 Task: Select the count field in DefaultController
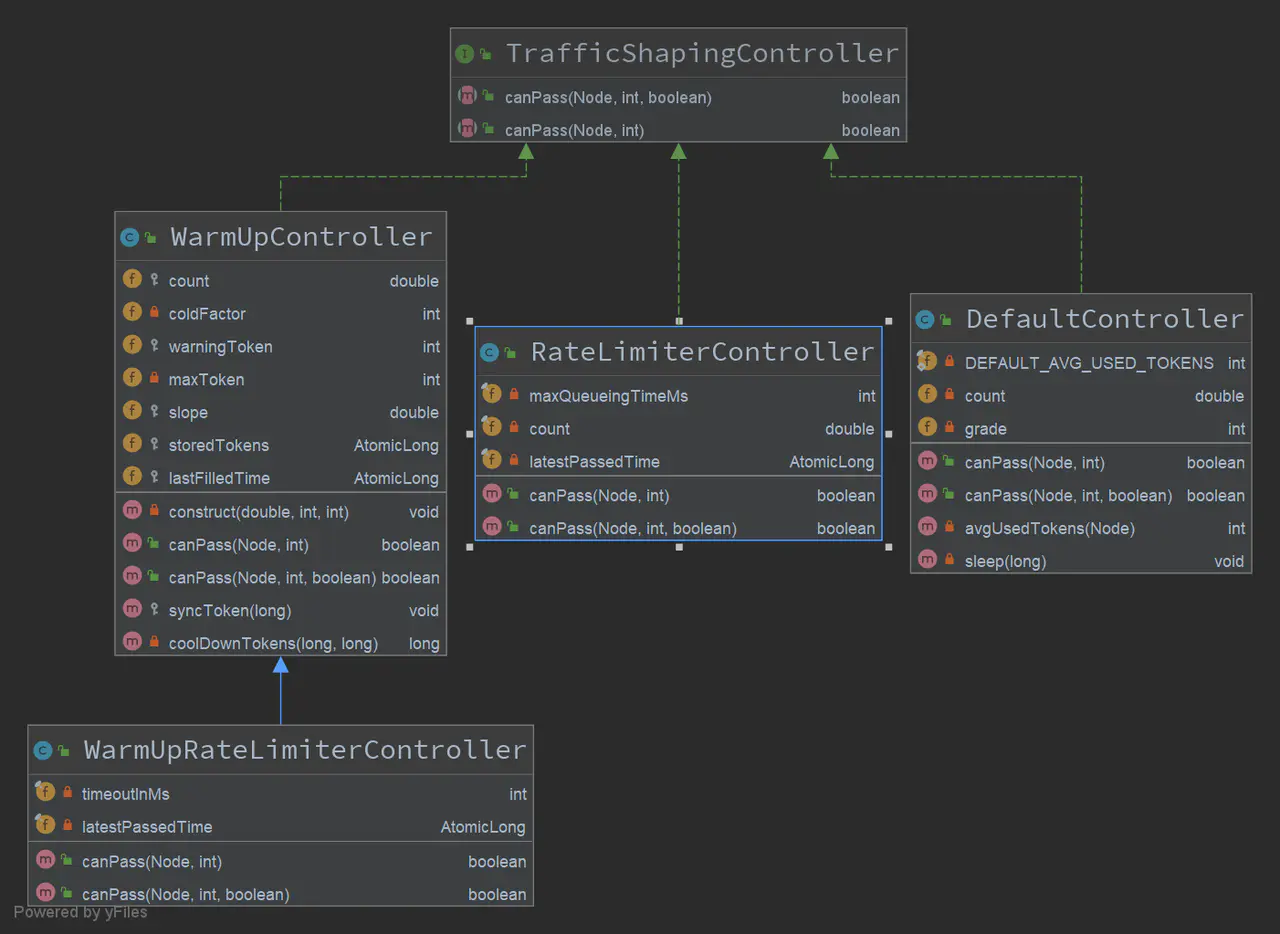[x=1081, y=396]
